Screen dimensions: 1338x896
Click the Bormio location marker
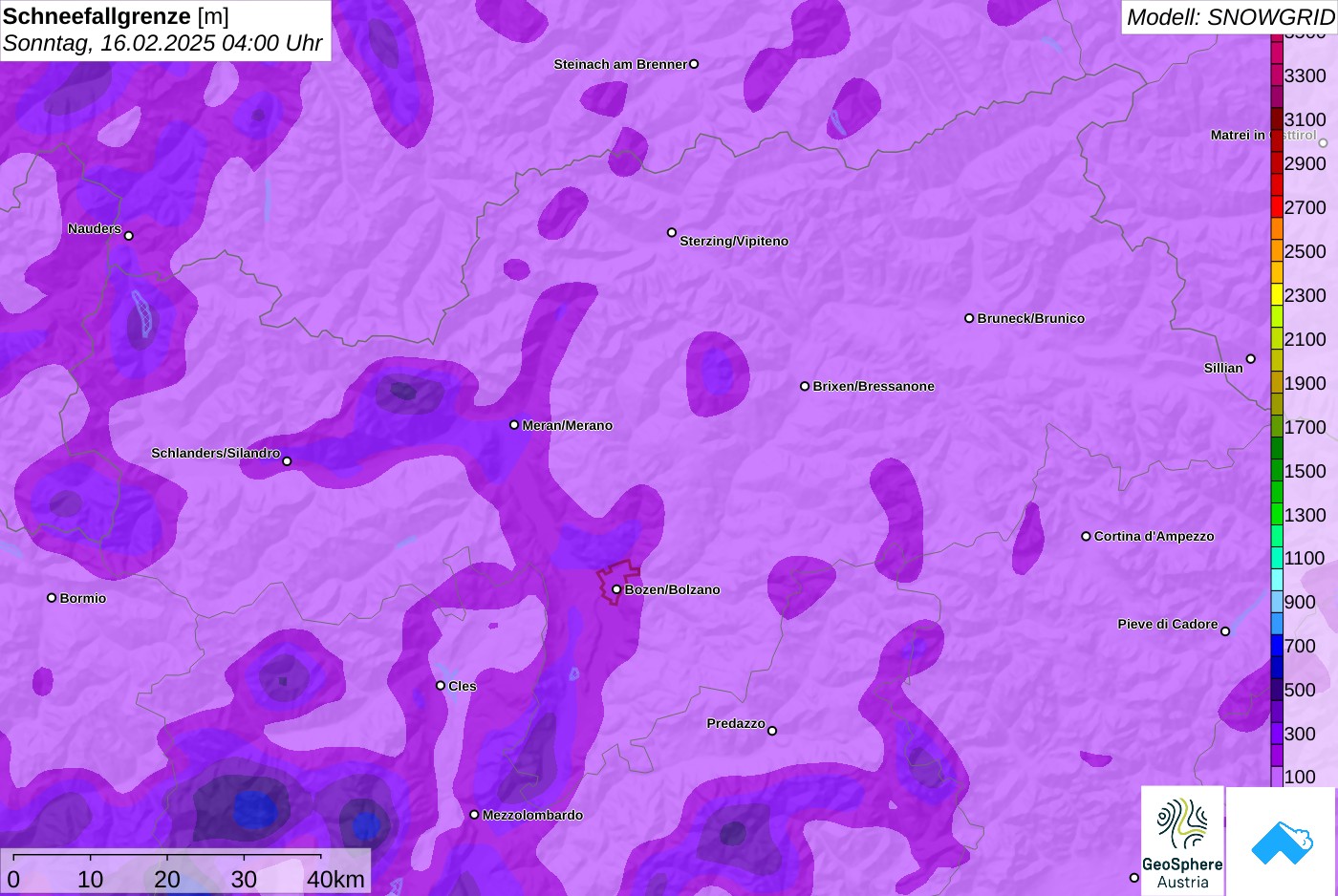pyautogui.click(x=52, y=598)
